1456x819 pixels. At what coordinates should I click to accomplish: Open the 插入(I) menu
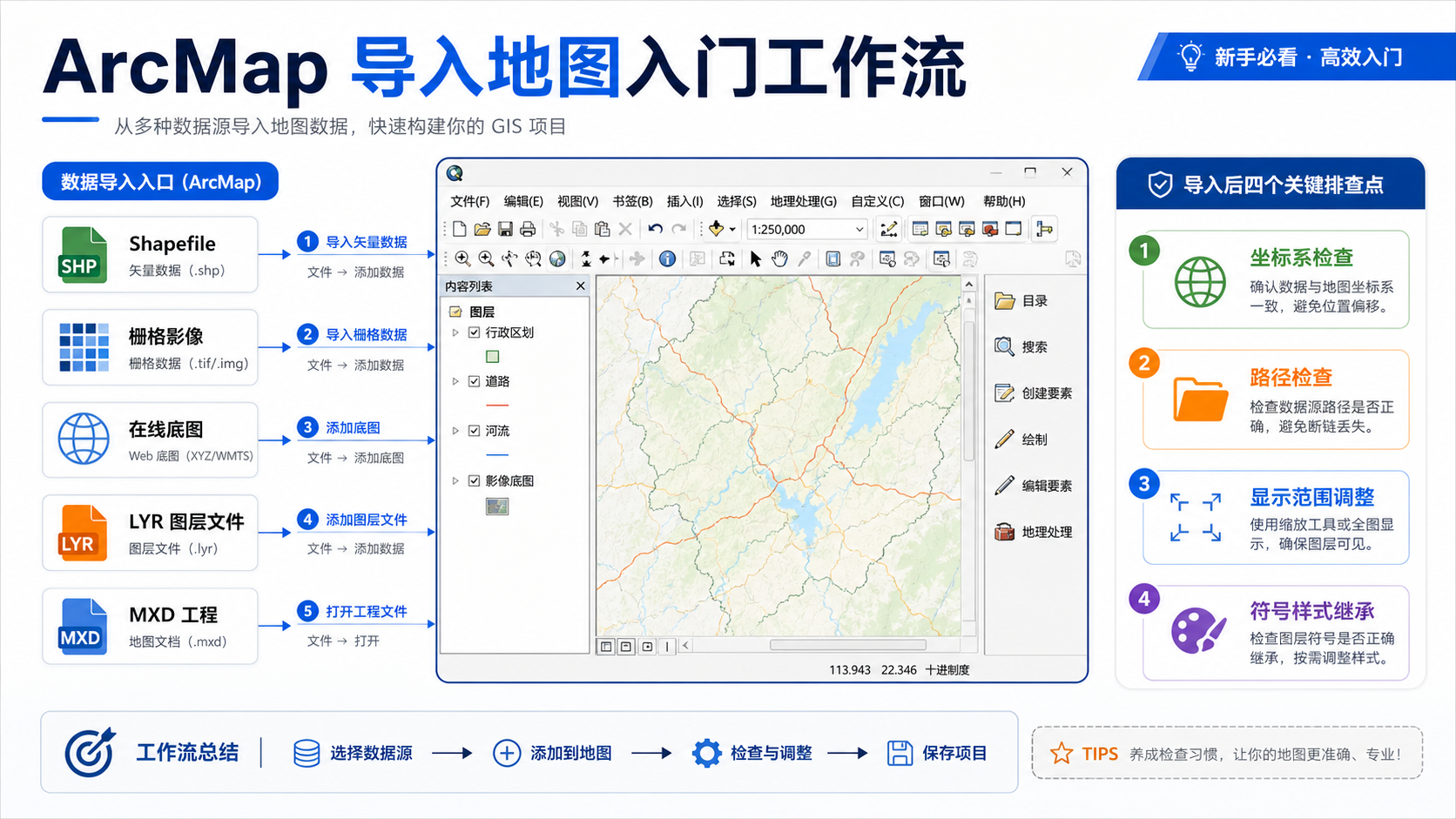684,201
